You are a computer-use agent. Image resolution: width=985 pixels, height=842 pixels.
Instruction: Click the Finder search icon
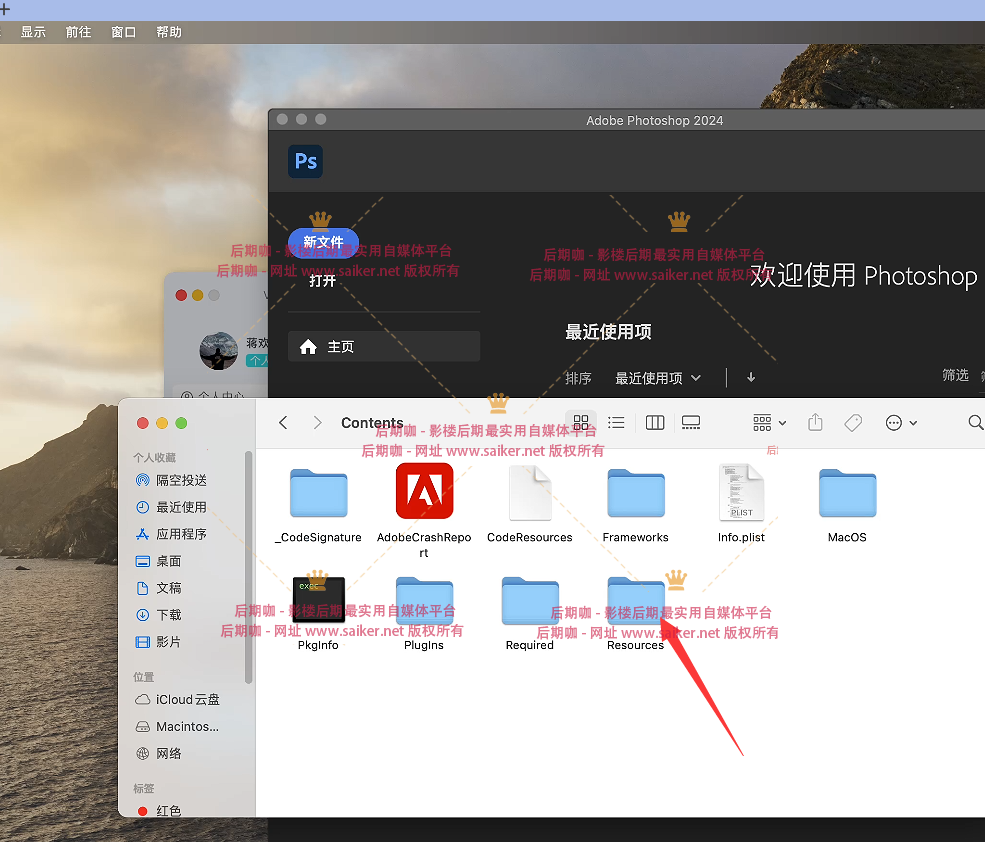[976, 423]
